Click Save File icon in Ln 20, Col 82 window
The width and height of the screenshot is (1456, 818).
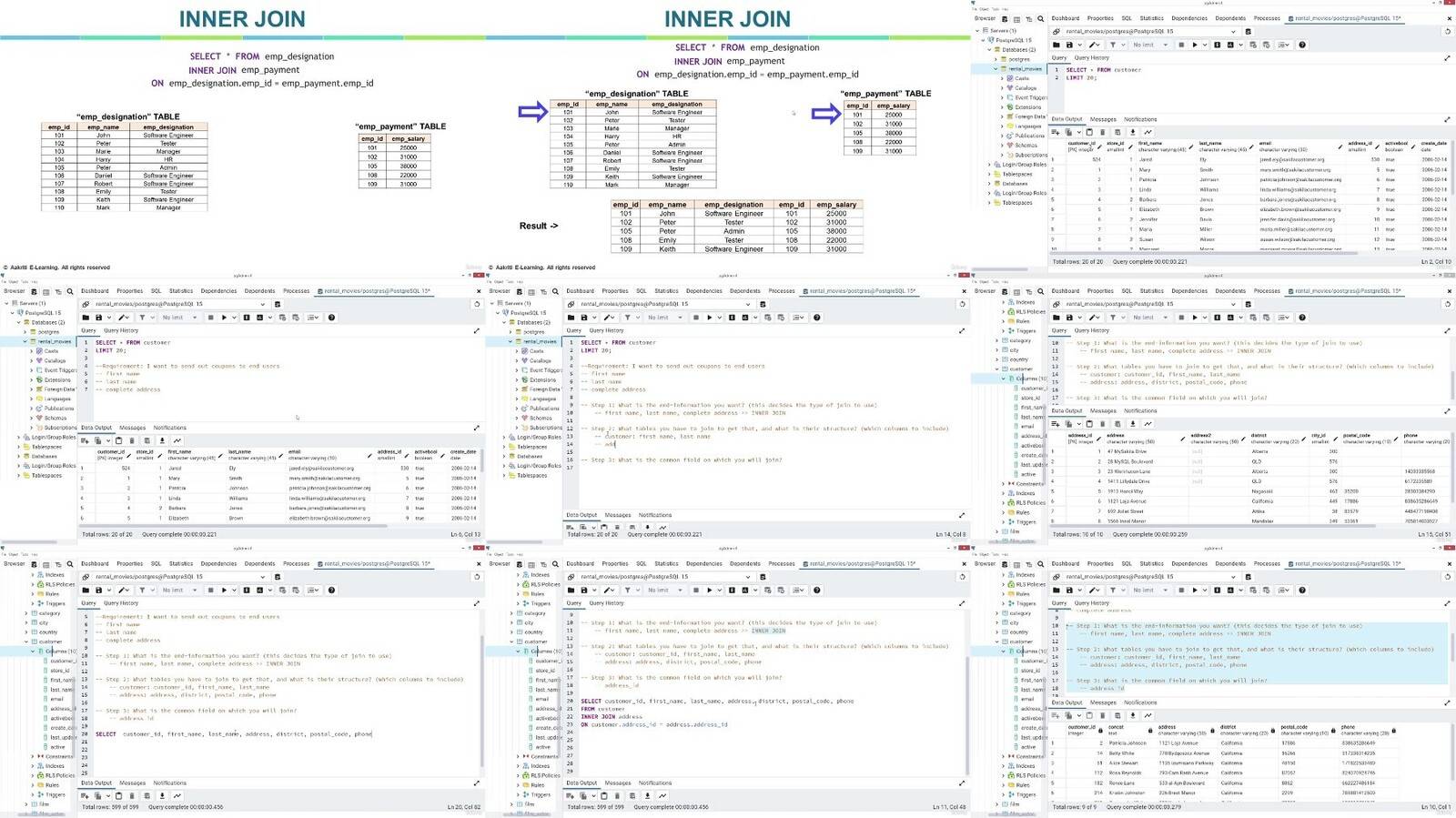[99, 591]
